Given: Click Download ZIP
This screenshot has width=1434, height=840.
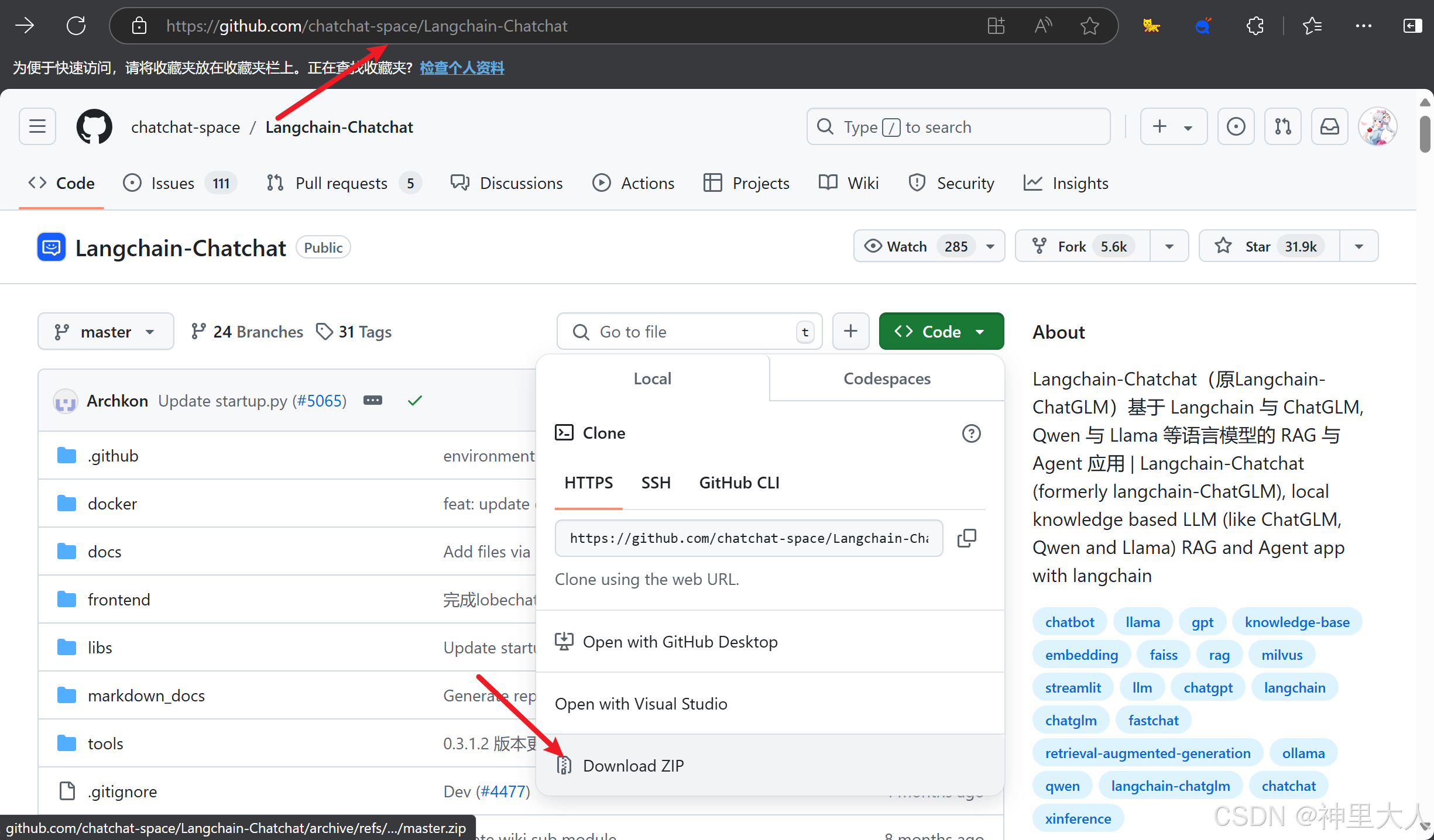Looking at the screenshot, I should (x=633, y=766).
